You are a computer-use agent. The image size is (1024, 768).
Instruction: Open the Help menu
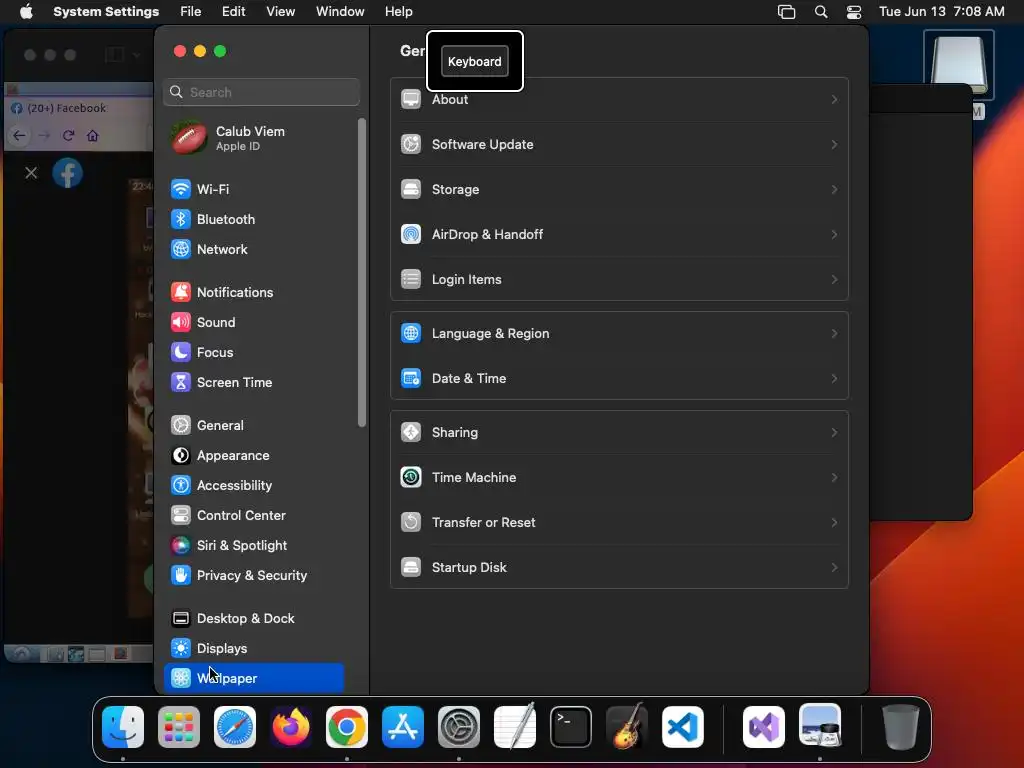coord(398,12)
